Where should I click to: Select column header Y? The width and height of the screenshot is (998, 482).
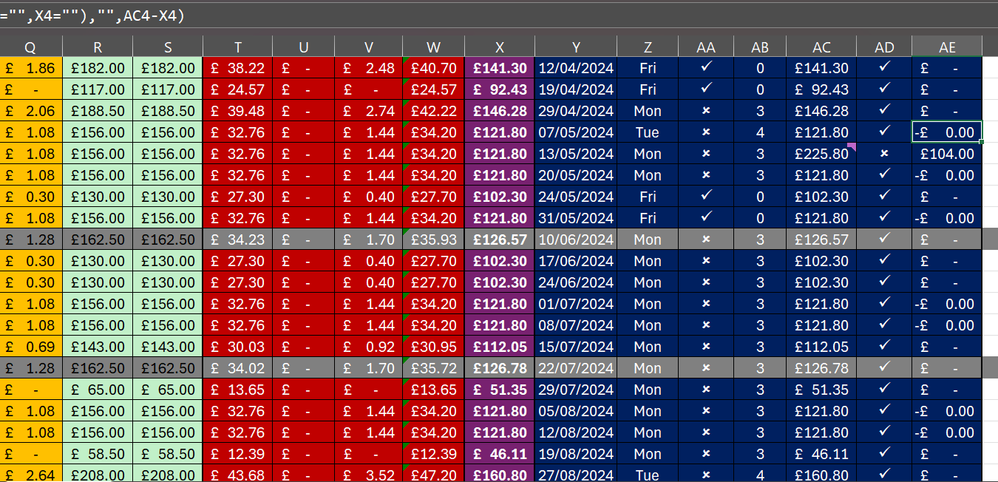tap(575, 47)
